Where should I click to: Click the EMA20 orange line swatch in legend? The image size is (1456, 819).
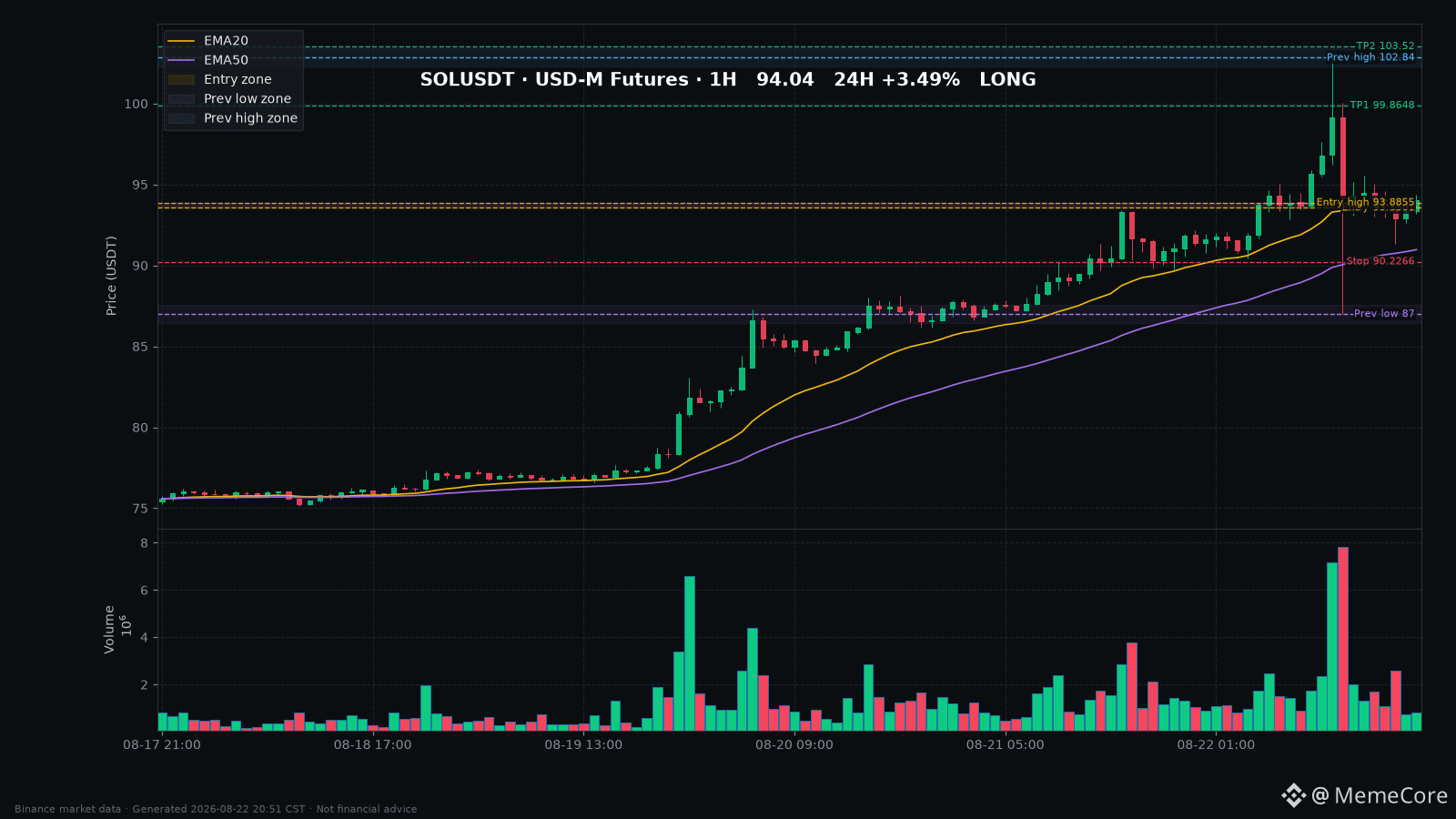[x=181, y=41]
